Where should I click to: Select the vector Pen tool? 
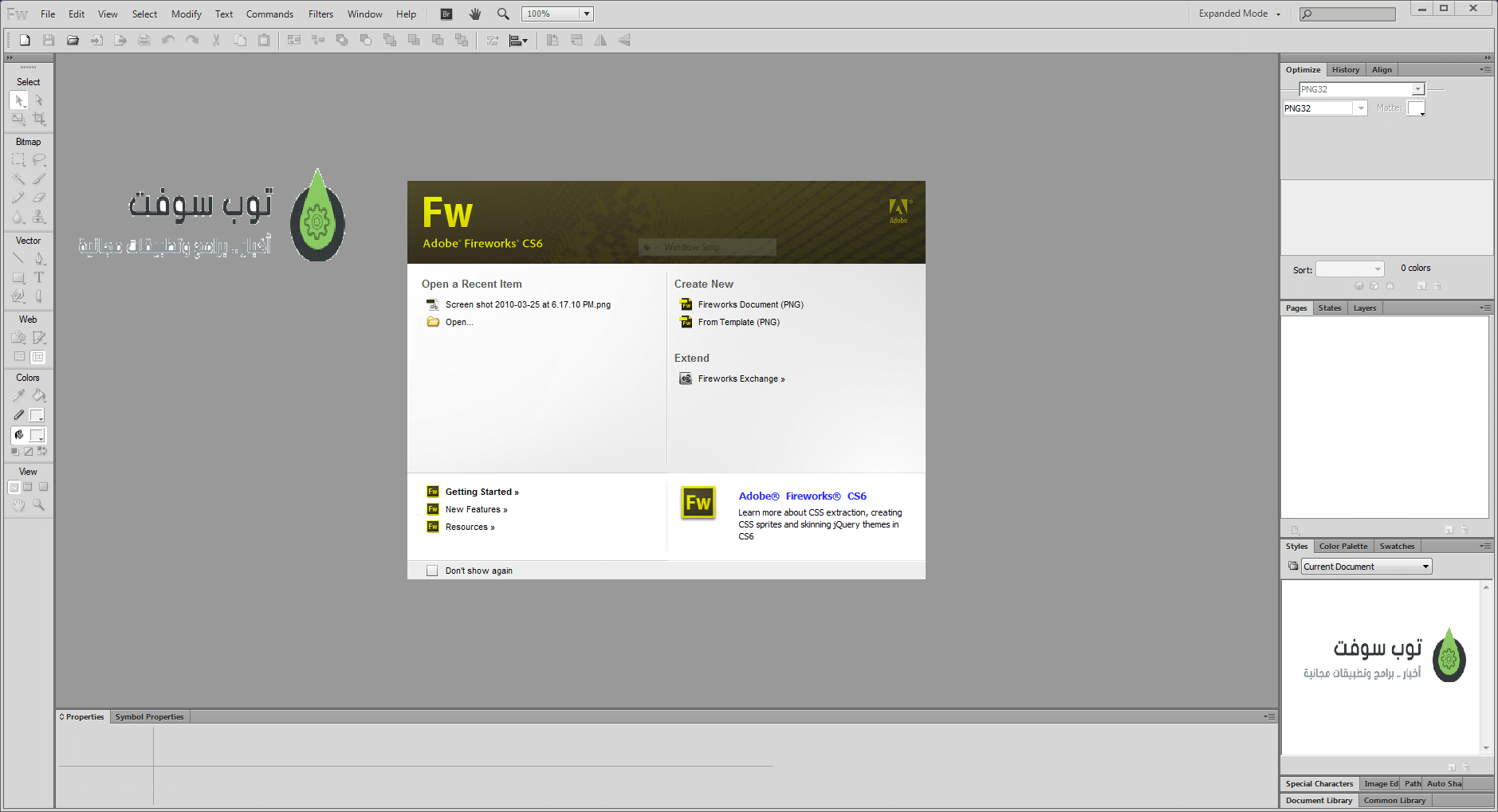point(39,258)
